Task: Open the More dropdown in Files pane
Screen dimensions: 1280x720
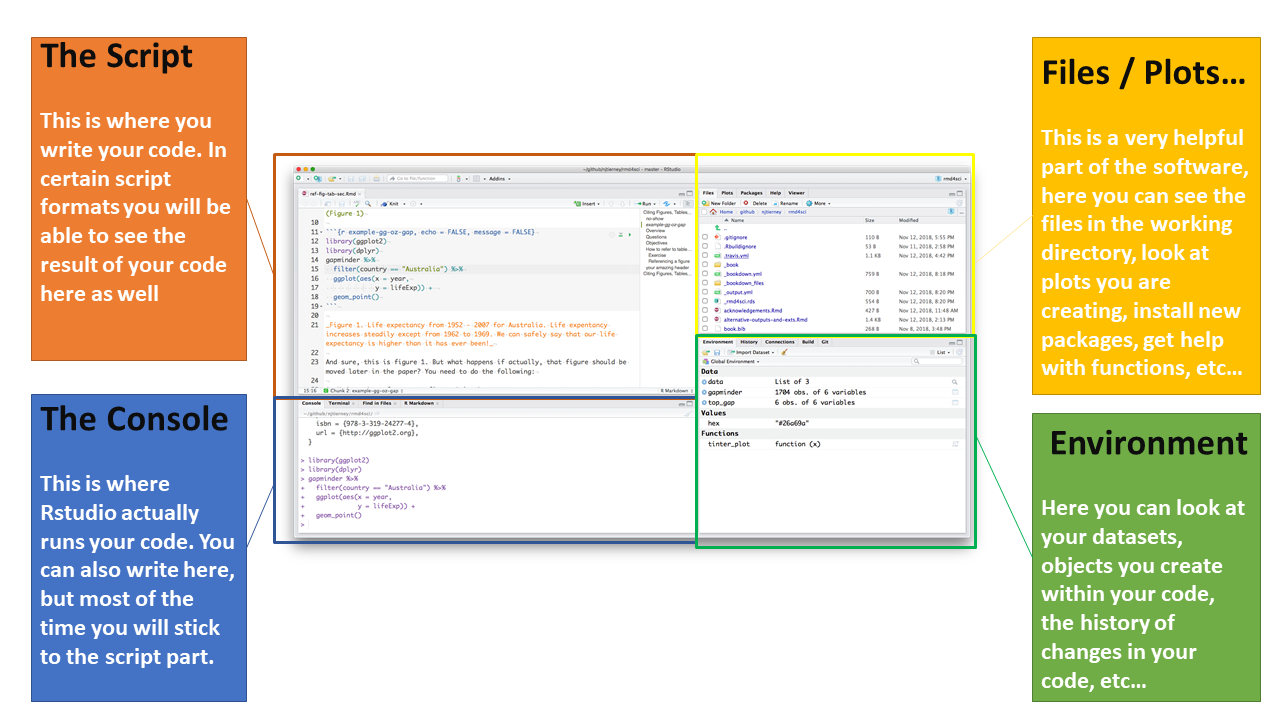Action: click(x=818, y=203)
